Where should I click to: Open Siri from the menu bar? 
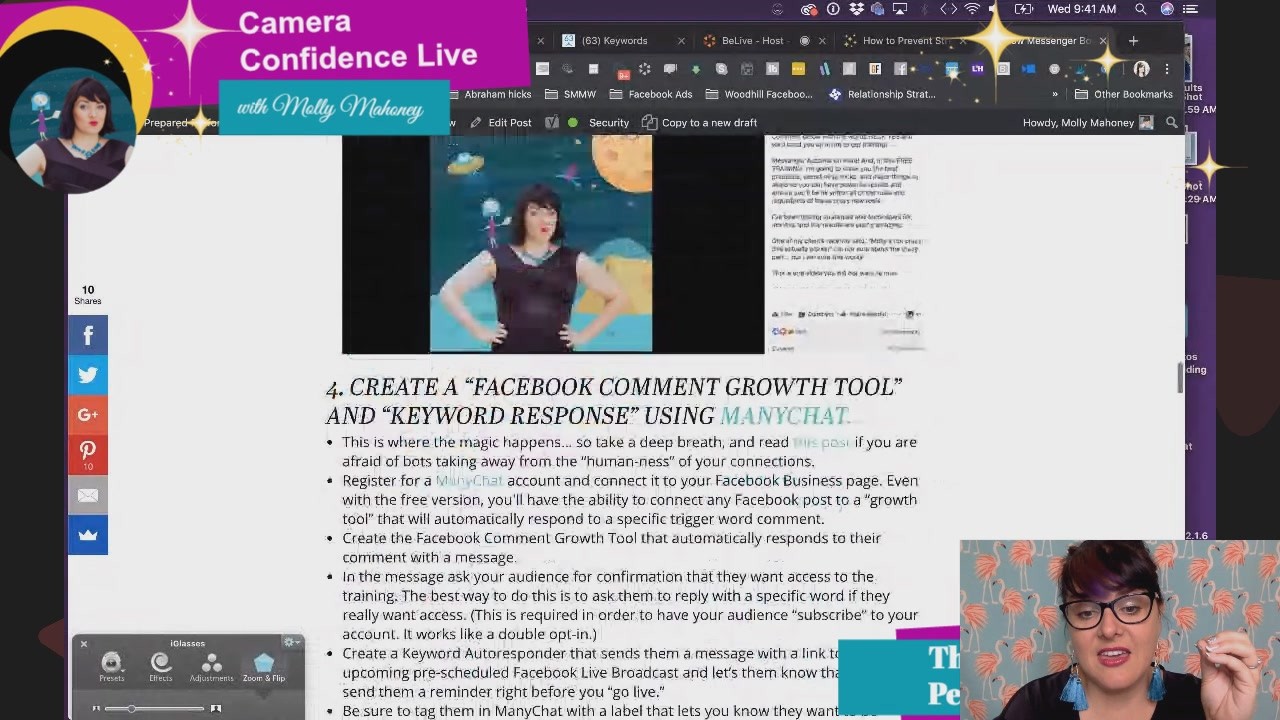click(x=1167, y=9)
